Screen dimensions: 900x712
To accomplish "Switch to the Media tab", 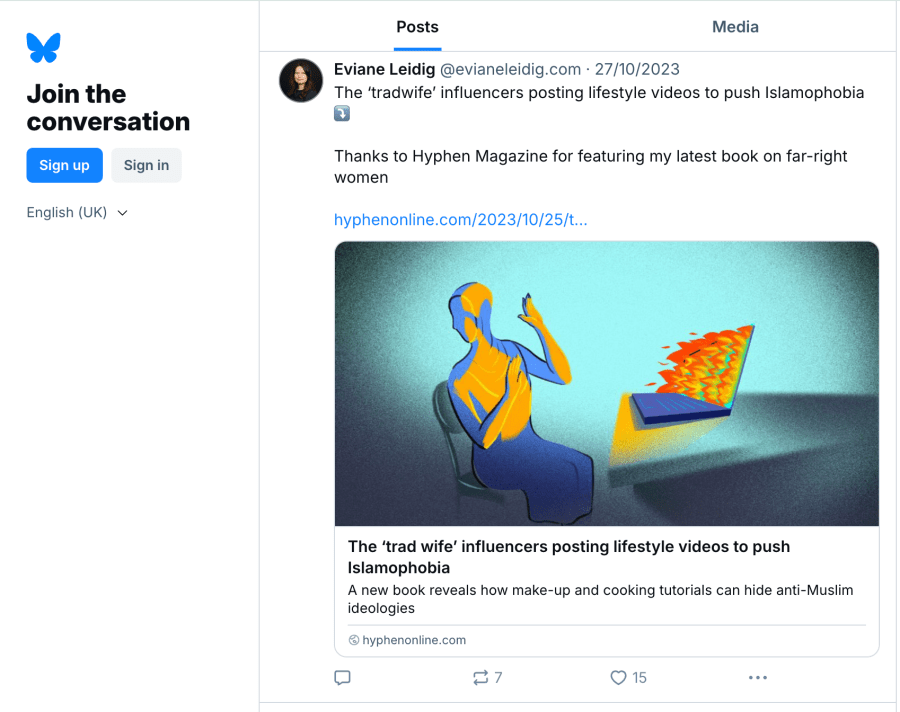I will click(735, 27).
